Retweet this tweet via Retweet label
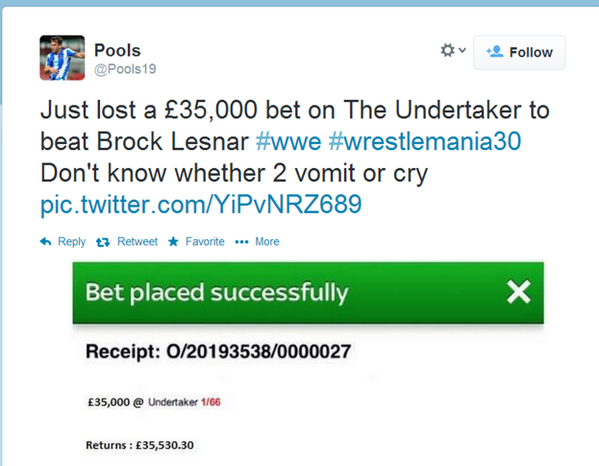The width and height of the screenshot is (599, 466). tap(137, 241)
